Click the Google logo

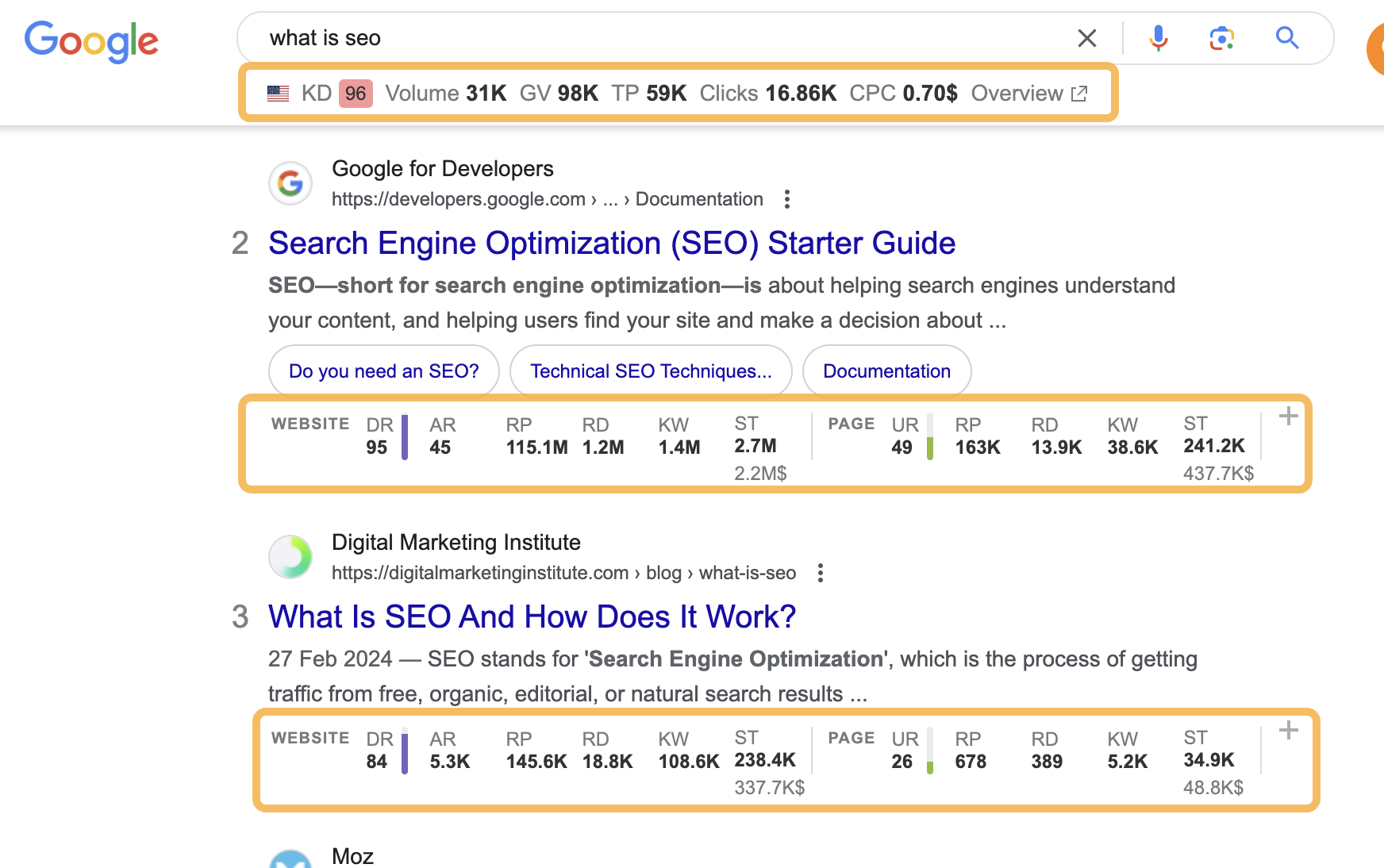91,40
